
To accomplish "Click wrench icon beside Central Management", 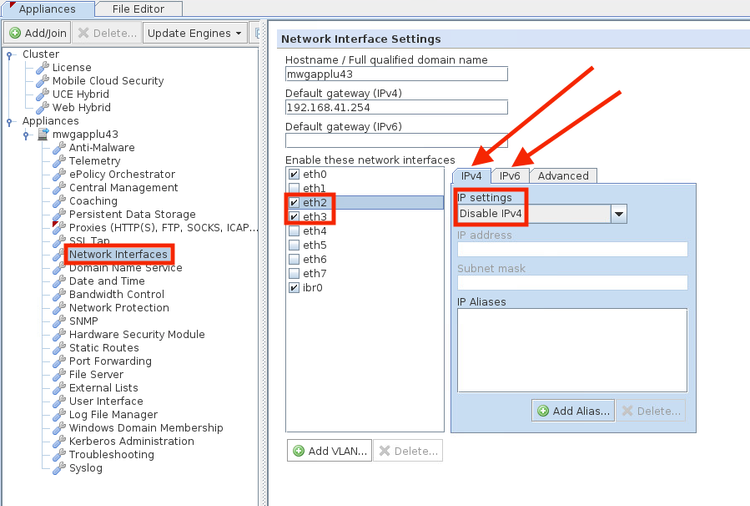I will [59, 187].
